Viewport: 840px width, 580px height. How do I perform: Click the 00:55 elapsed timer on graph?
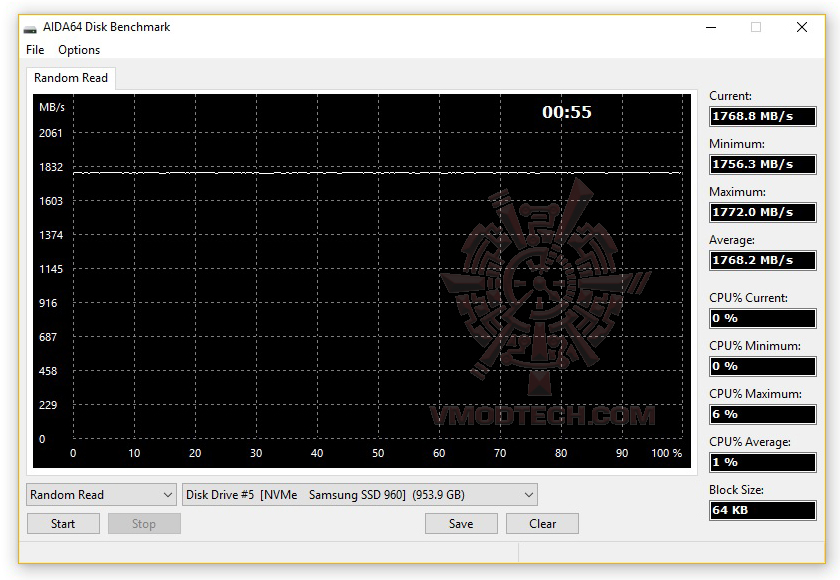[567, 112]
